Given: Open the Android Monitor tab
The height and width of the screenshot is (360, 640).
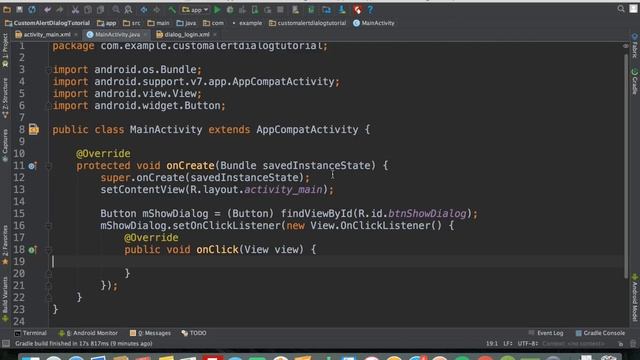Looking at the screenshot, I should (88, 333).
